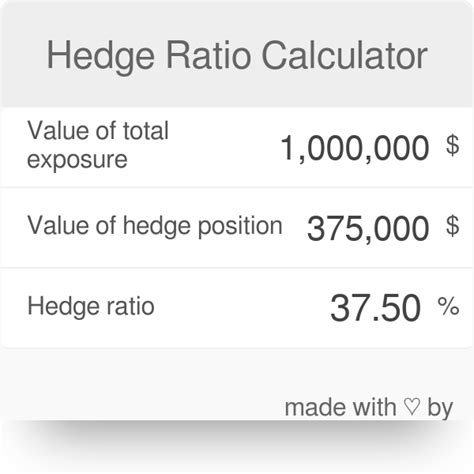Click the word 'position' in the second row
This screenshot has width=474, height=474.
[x=240, y=227]
